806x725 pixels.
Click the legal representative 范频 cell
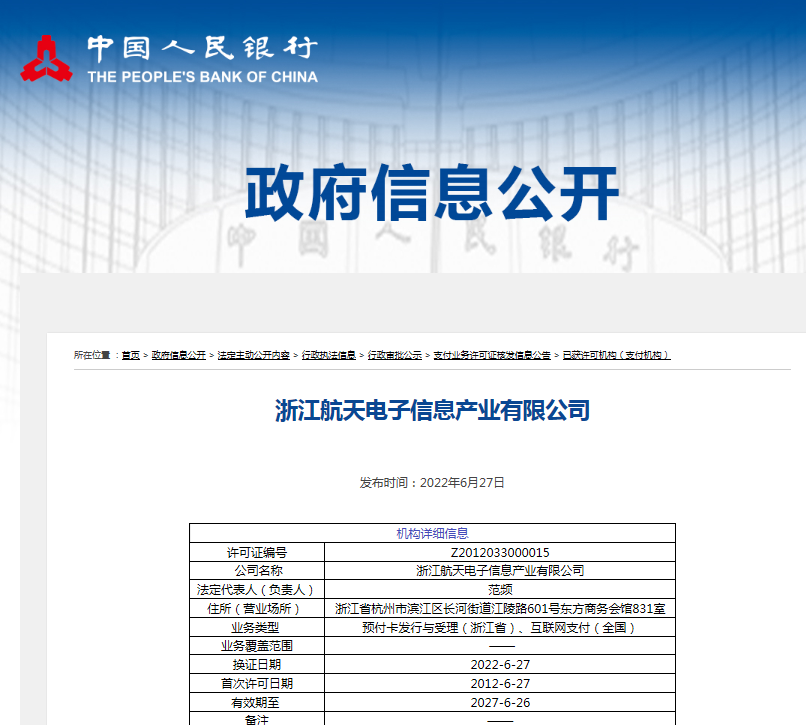pyautogui.click(x=500, y=588)
